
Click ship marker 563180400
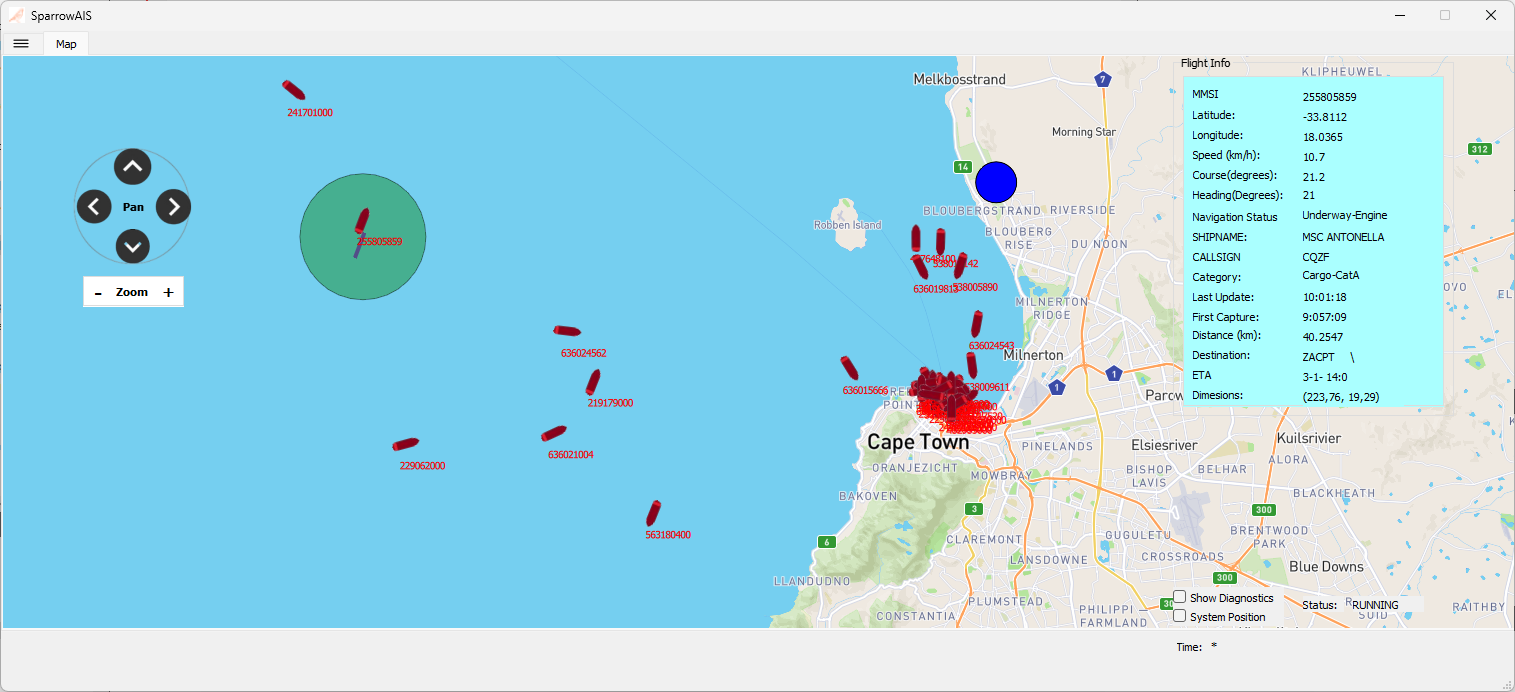(653, 513)
